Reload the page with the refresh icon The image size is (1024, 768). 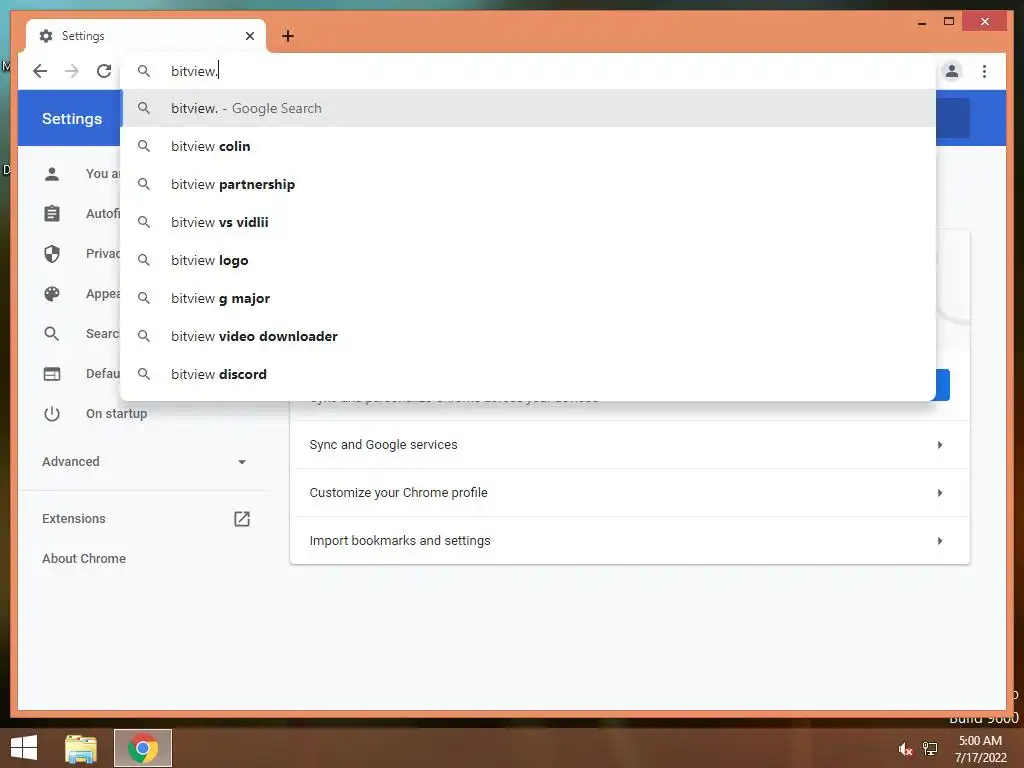pos(104,71)
